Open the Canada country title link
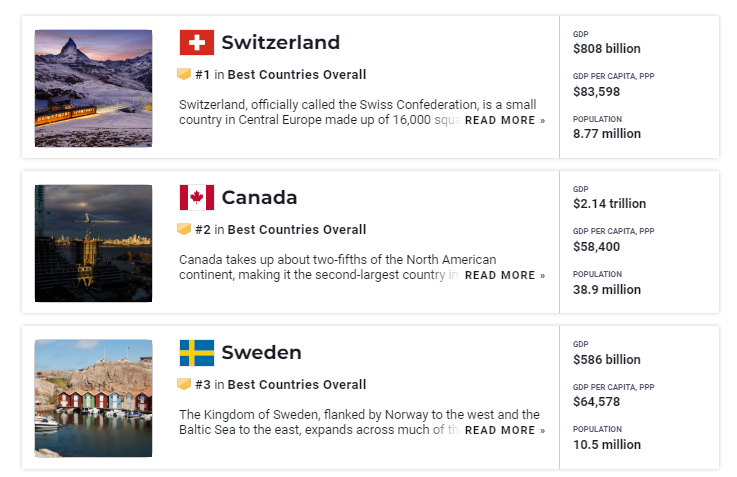737x477 pixels. (259, 198)
